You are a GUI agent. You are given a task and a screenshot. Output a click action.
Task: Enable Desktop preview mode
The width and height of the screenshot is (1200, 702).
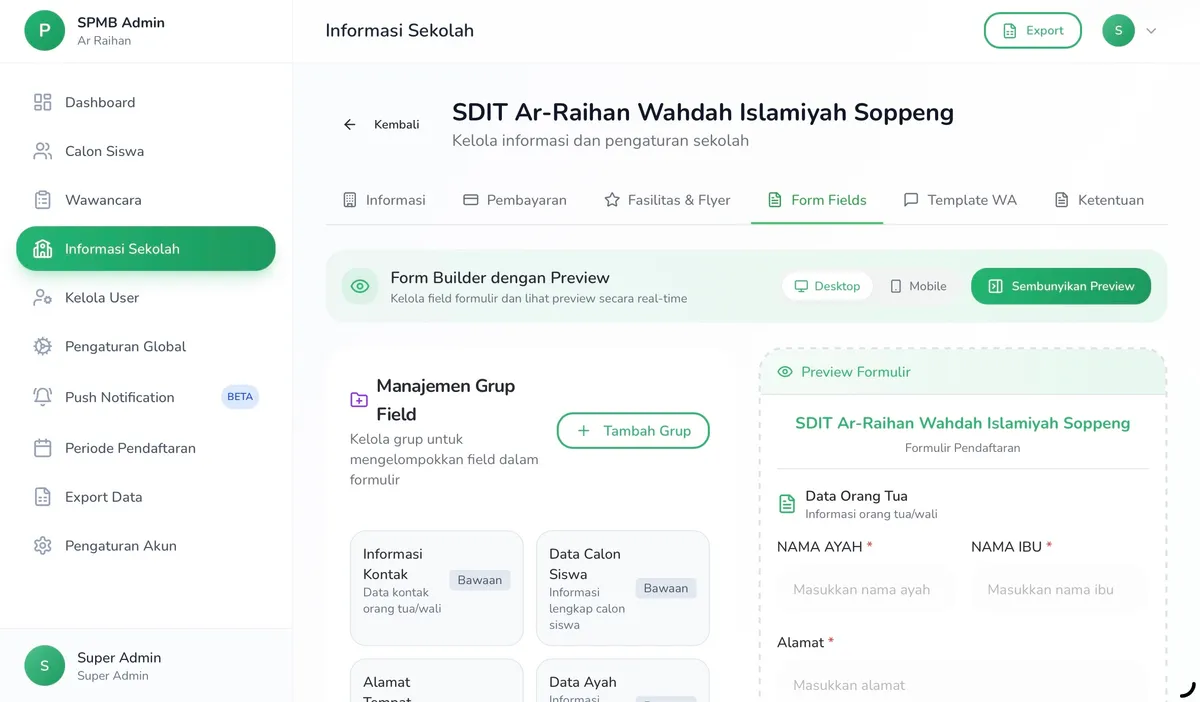pos(827,286)
